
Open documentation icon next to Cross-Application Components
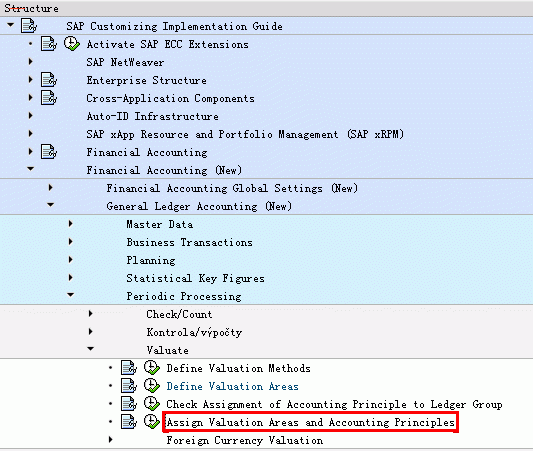(x=49, y=98)
